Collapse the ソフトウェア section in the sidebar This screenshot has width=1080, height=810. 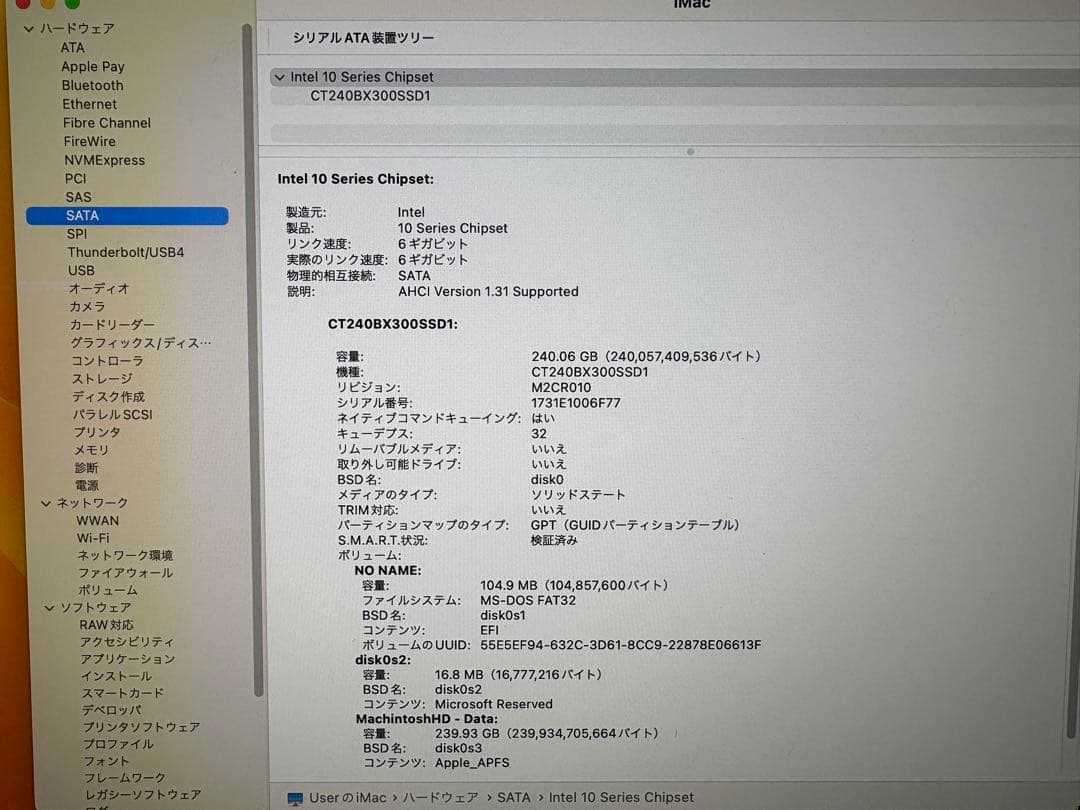pos(48,607)
